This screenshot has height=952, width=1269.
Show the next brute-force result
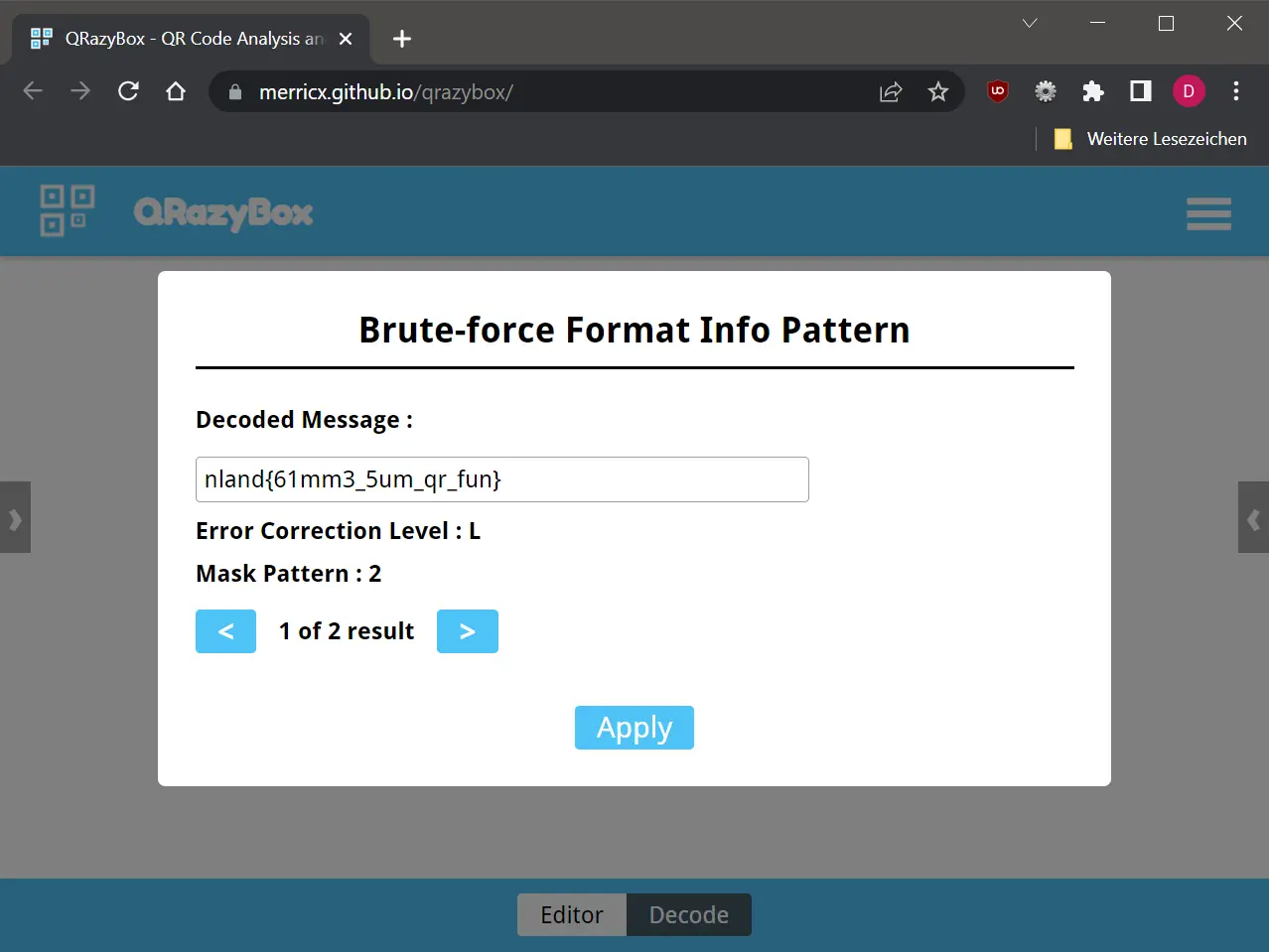point(467,631)
